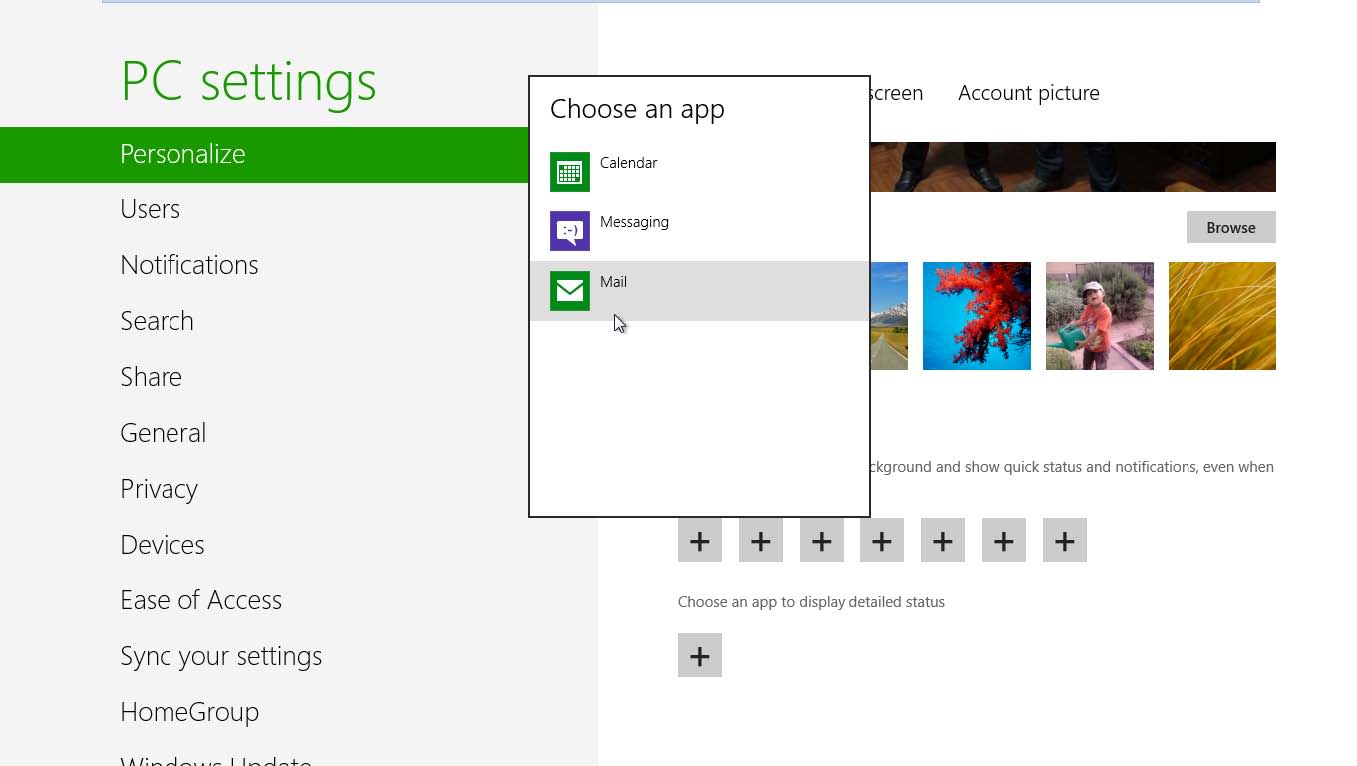Open the Account picture tab

[1028, 93]
